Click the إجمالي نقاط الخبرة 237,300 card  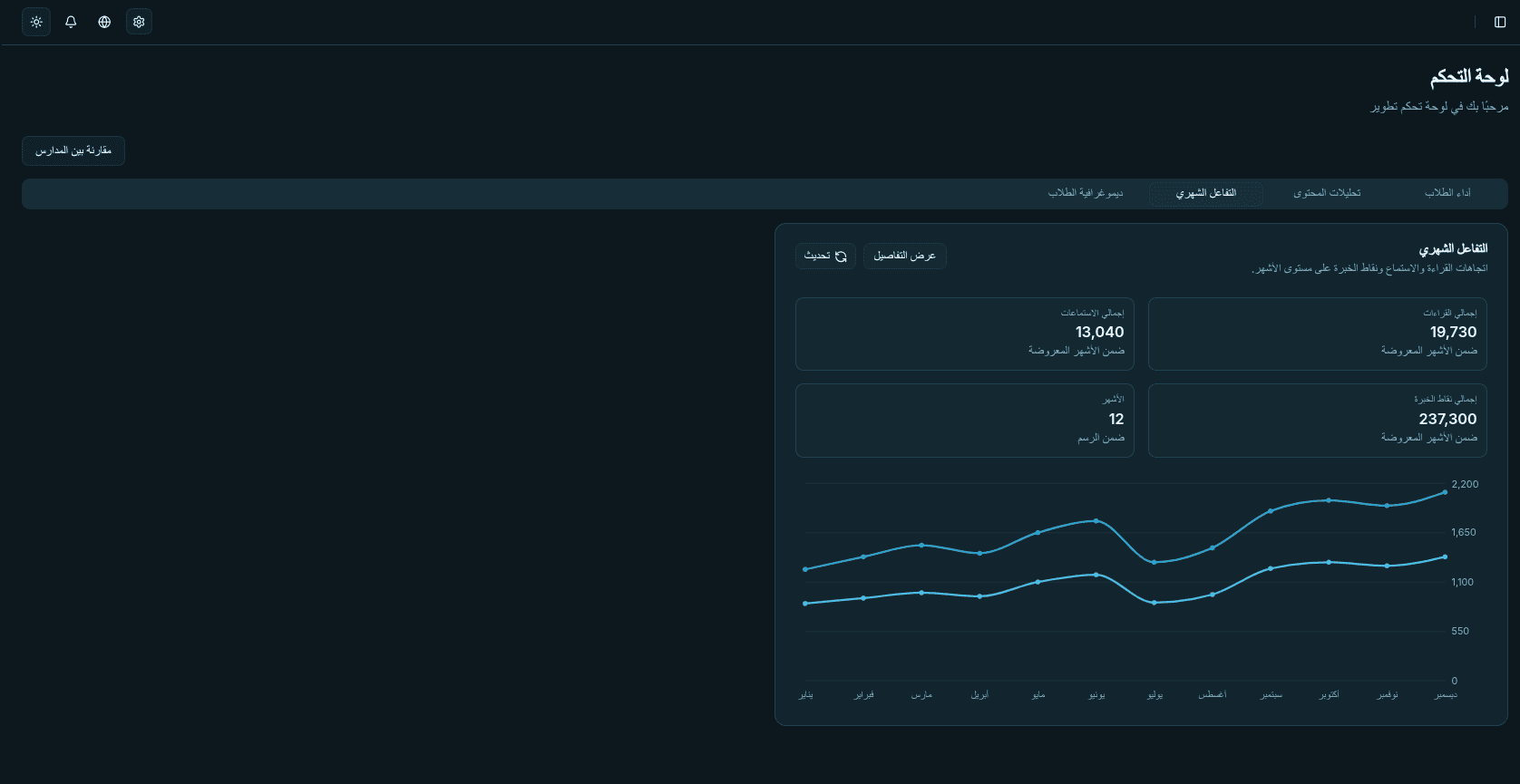pyautogui.click(x=1318, y=421)
